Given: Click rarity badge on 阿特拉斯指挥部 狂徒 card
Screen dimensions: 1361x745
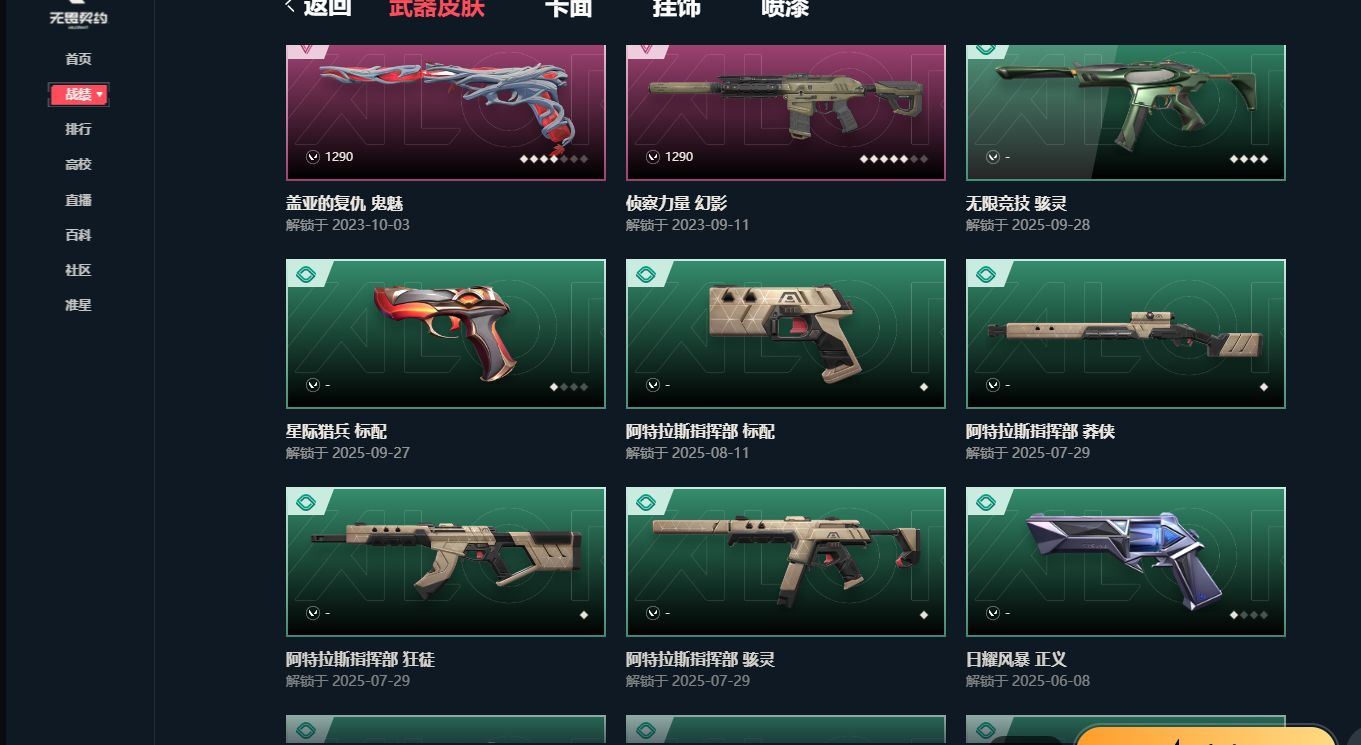Looking at the screenshot, I should [307, 502].
